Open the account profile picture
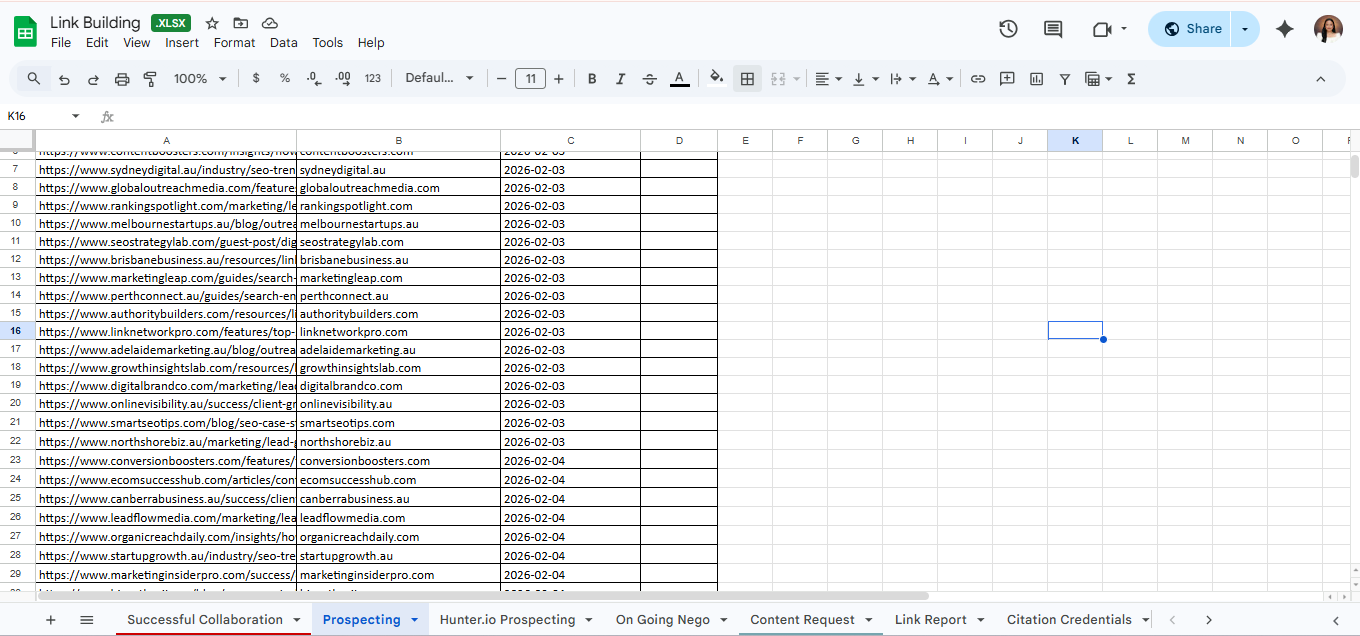 pyautogui.click(x=1328, y=29)
